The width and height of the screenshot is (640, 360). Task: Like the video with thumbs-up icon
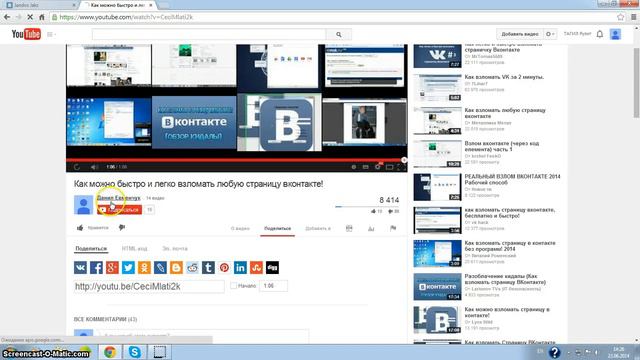coord(80,228)
